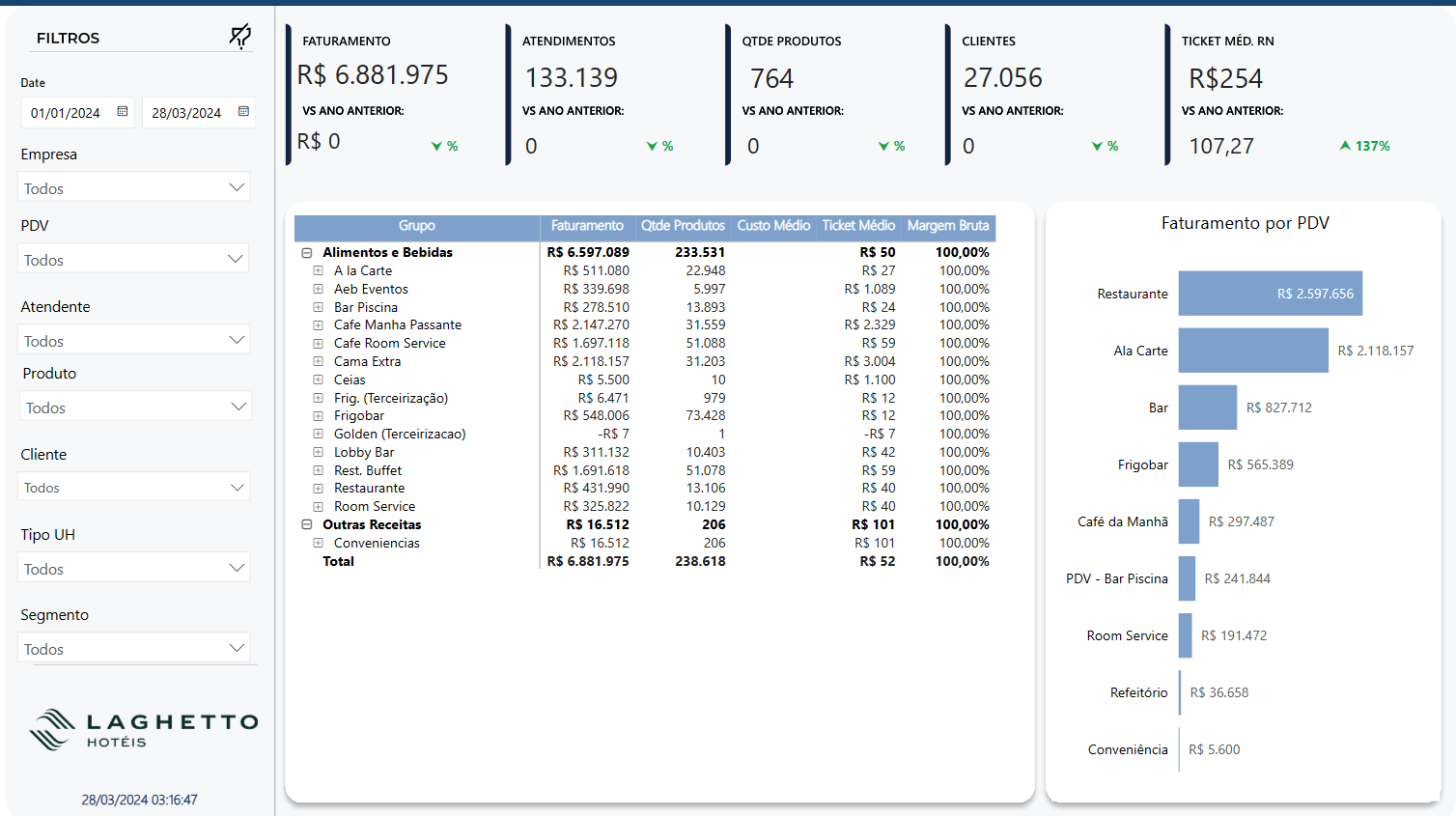1456x816 pixels.
Task: Click the FILTROS panel heading
Action: [68, 38]
